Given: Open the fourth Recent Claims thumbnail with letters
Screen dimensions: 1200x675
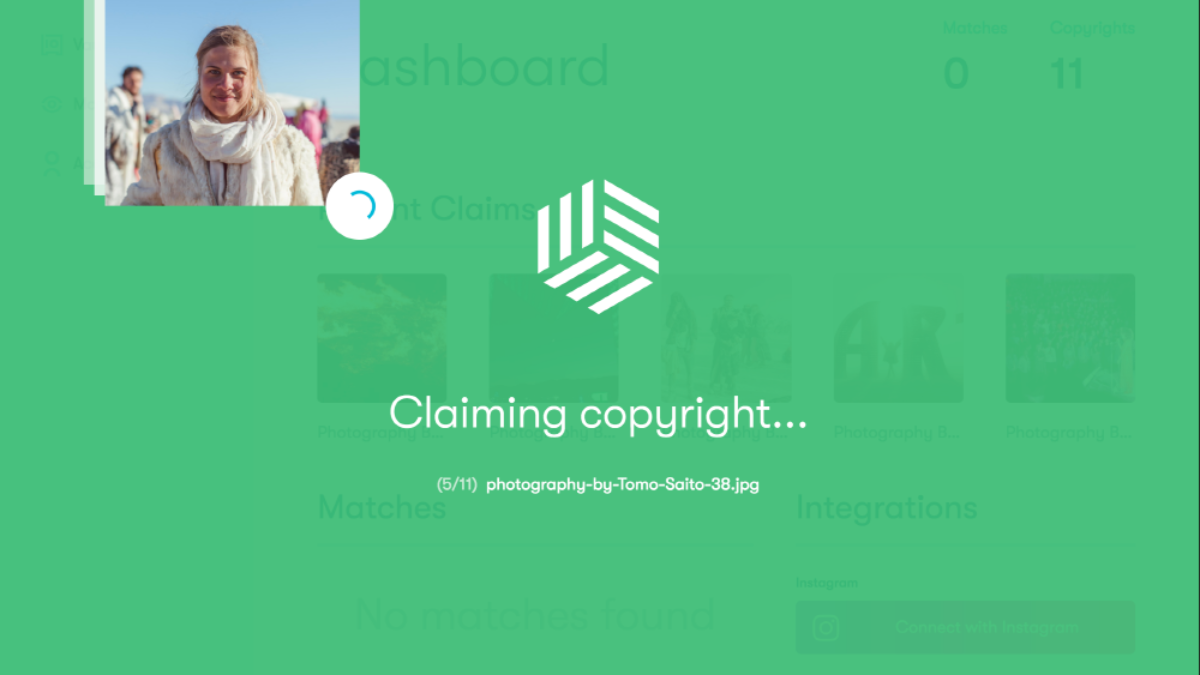Looking at the screenshot, I should tap(898, 338).
